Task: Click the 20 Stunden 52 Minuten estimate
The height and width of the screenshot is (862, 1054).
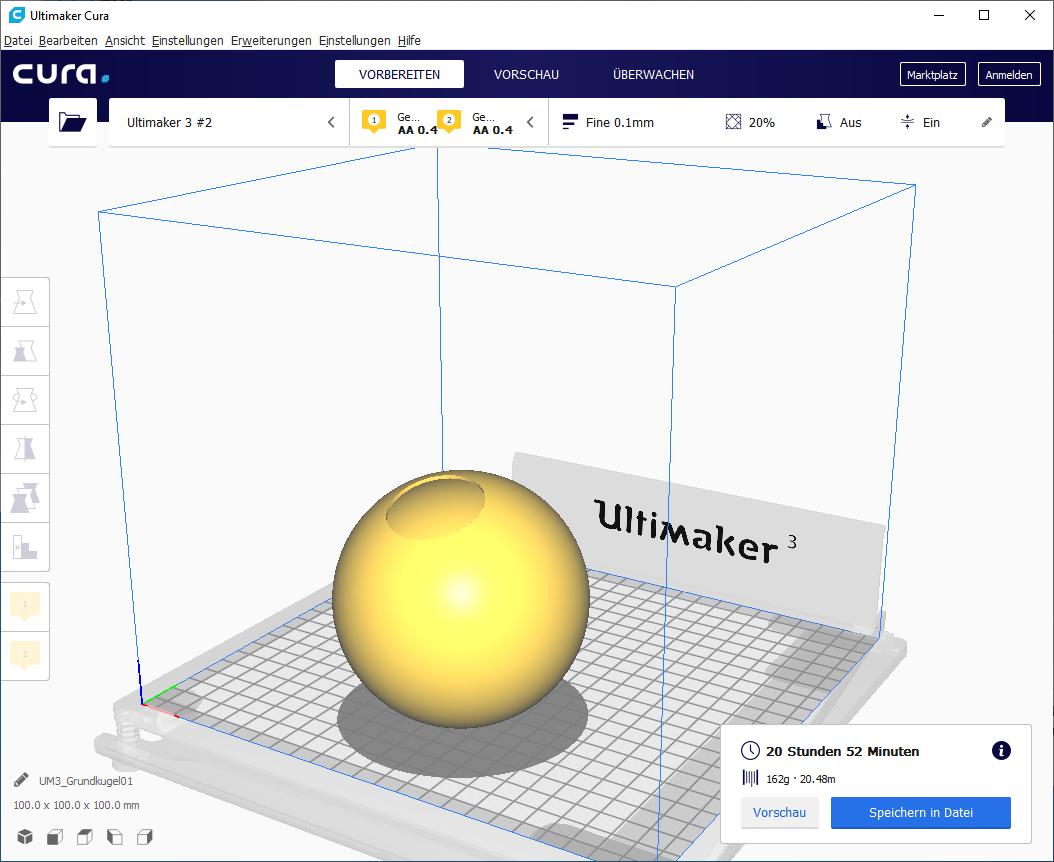Action: pyautogui.click(x=842, y=751)
